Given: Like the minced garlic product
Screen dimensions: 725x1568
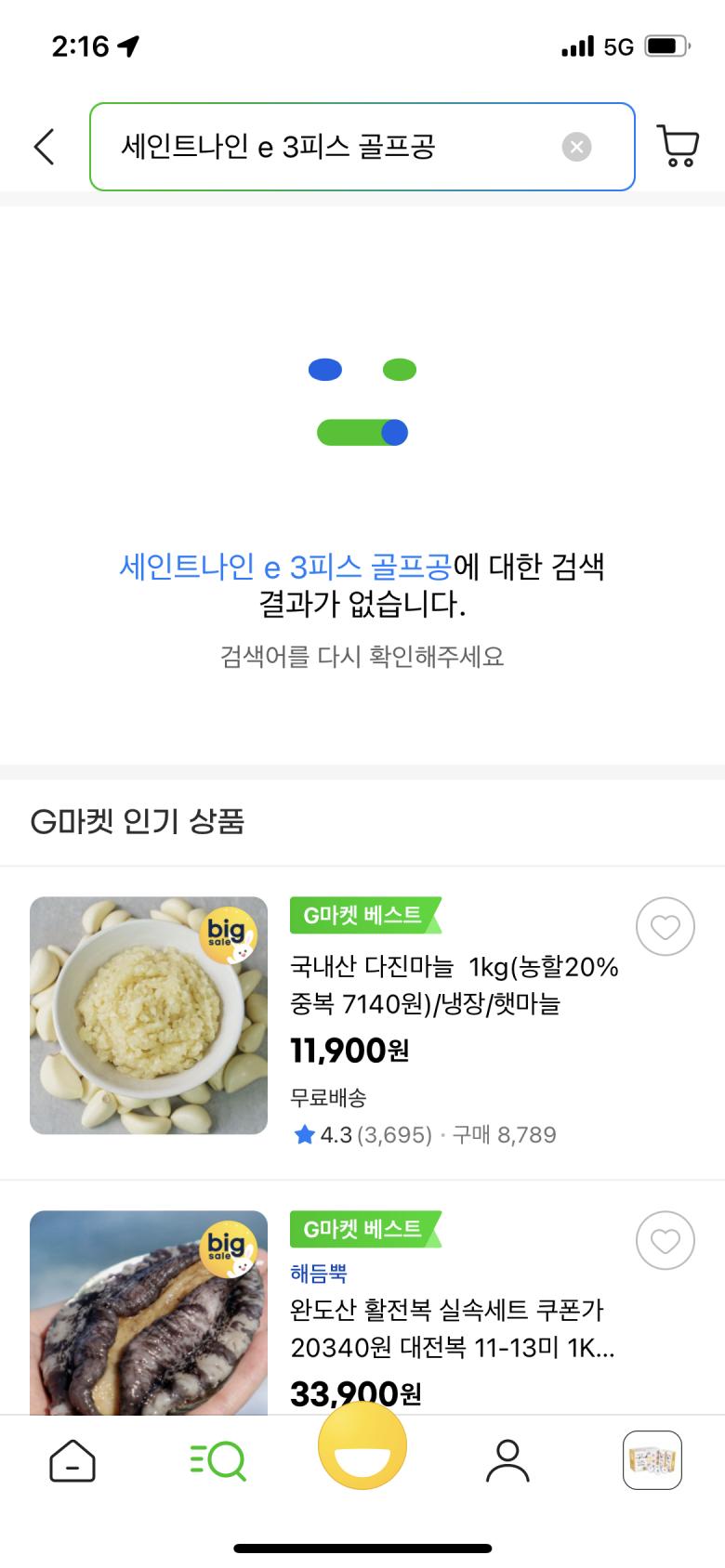Looking at the screenshot, I should 665,927.
